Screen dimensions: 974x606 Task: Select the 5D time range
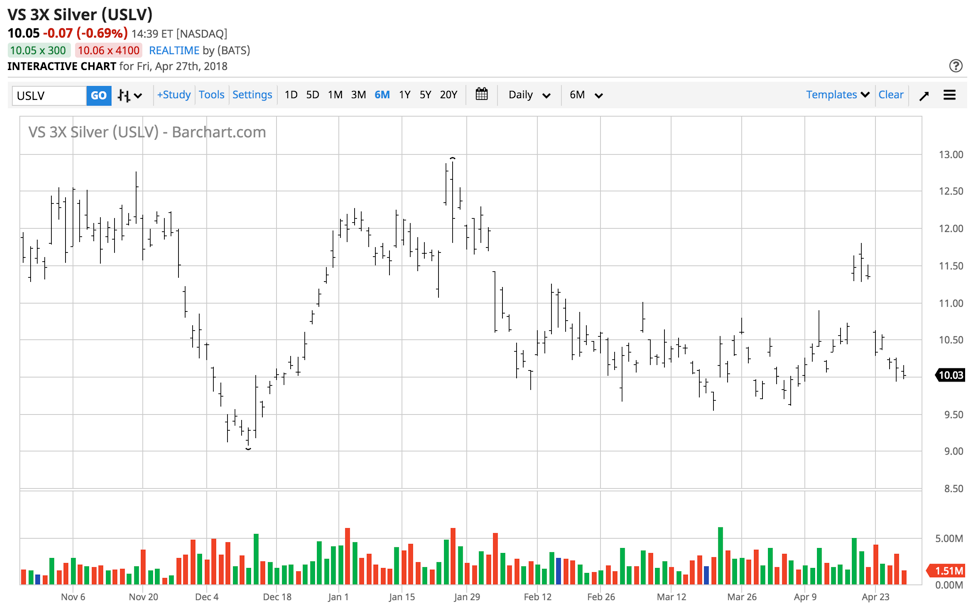point(312,94)
